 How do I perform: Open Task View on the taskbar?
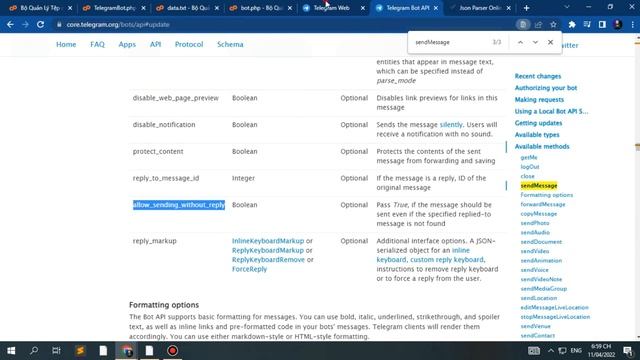click(x=56, y=351)
